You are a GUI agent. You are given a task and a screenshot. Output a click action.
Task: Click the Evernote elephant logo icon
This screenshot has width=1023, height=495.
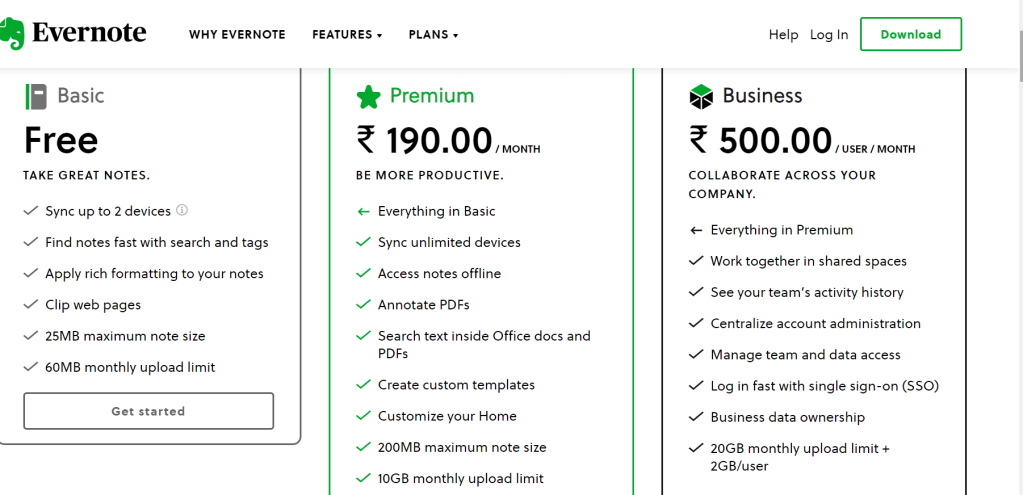[x=14, y=34]
